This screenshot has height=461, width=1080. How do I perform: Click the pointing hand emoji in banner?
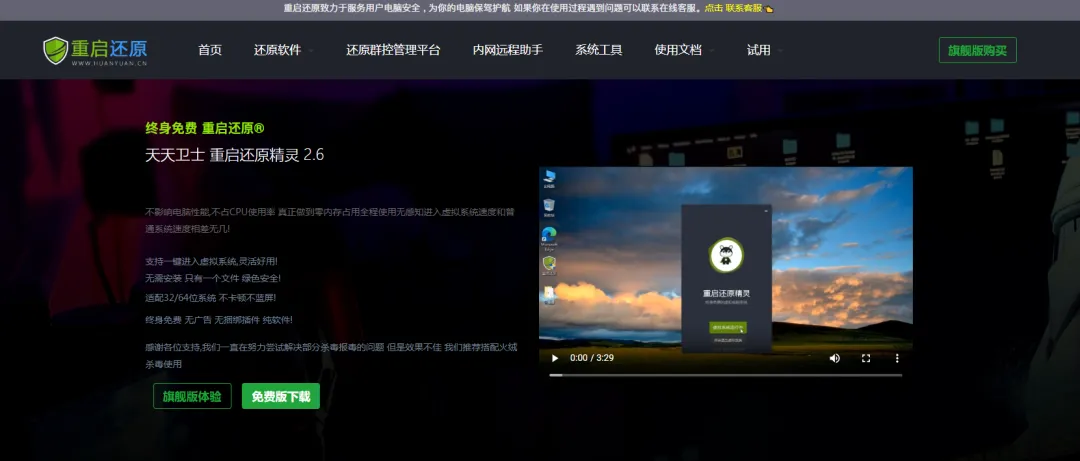(769, 8)
